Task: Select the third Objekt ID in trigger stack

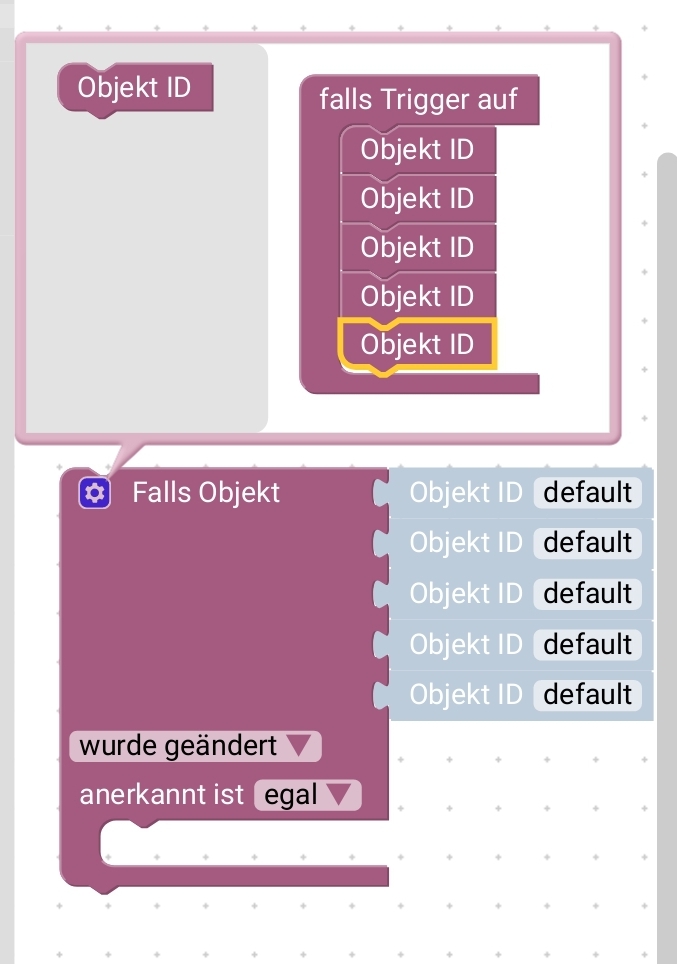Action: pyautogui.click(x=417, y=246)
